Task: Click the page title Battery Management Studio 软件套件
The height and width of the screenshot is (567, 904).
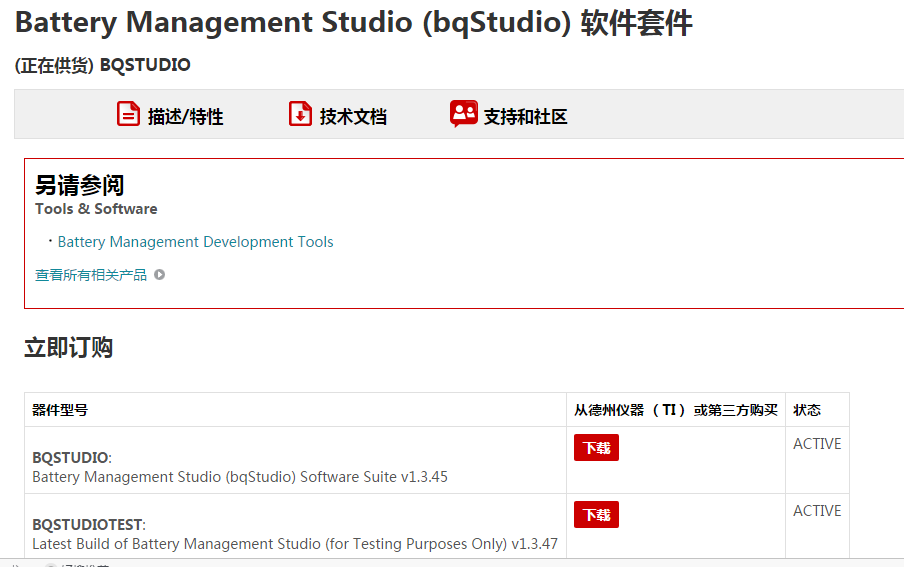Action: click(x=353, y=23)
